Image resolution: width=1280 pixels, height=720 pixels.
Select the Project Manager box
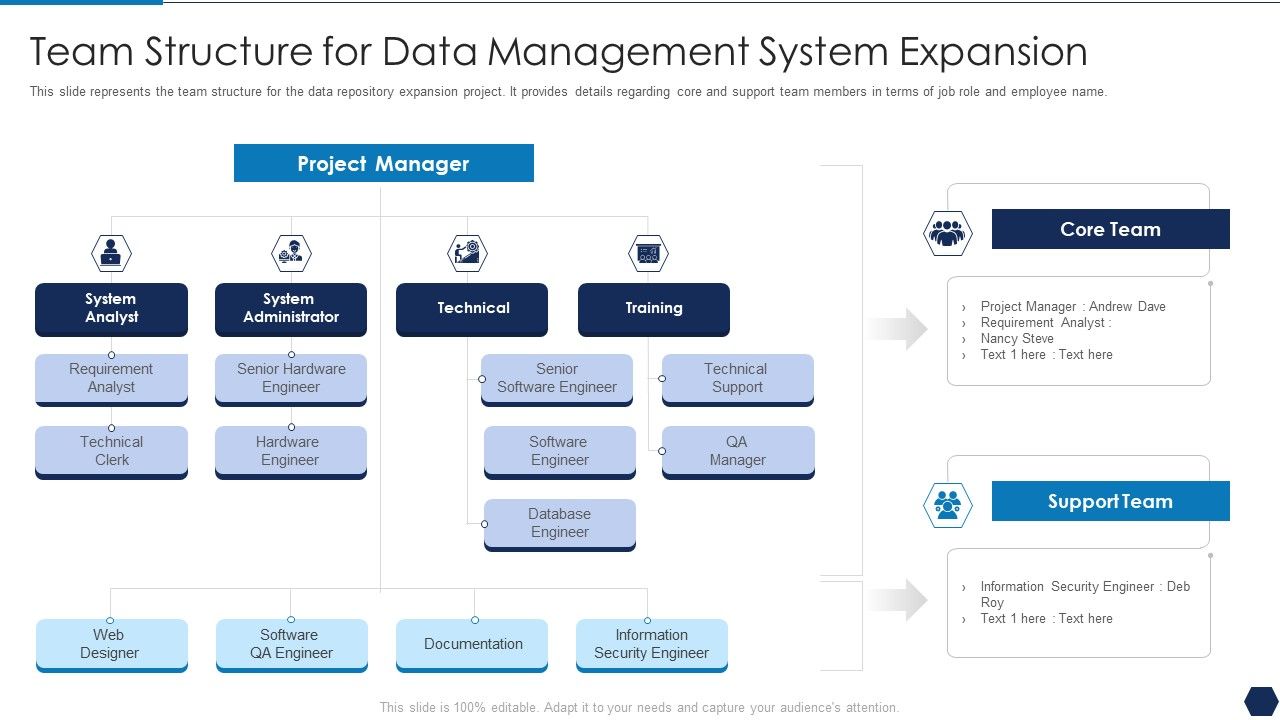pos(384,163)
